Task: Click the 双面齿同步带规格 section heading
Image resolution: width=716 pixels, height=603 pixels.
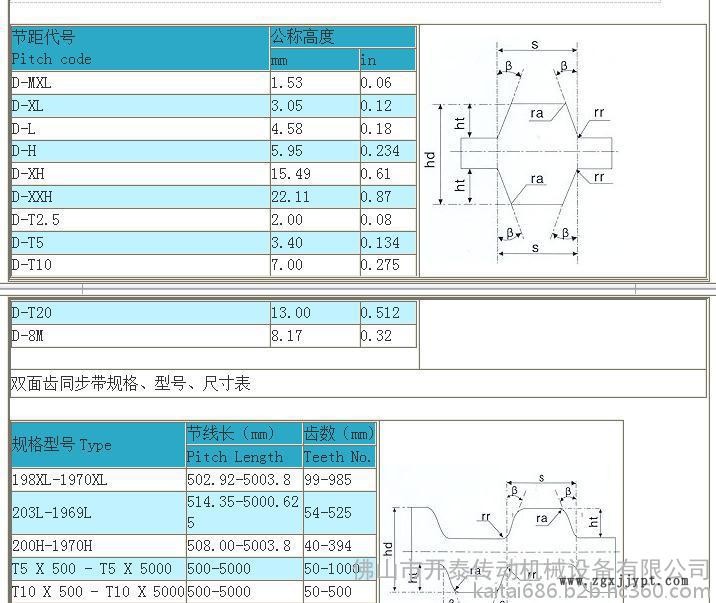Action: pyautogui.click(x=130, y=383)
